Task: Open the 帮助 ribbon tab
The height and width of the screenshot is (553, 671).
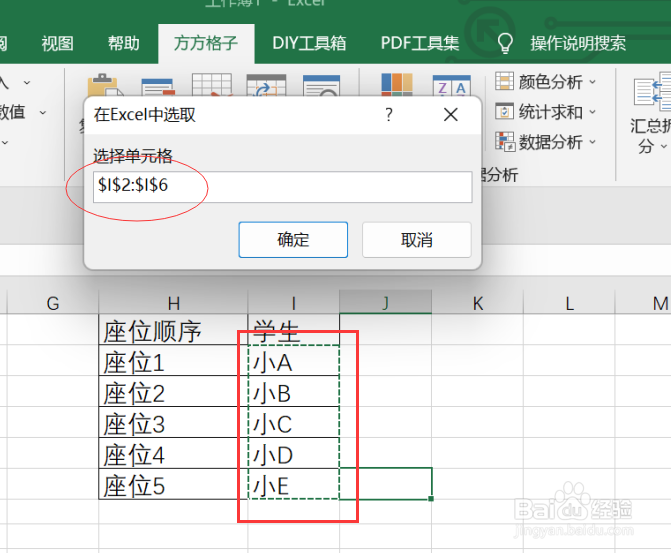Action: coord(123,43)
